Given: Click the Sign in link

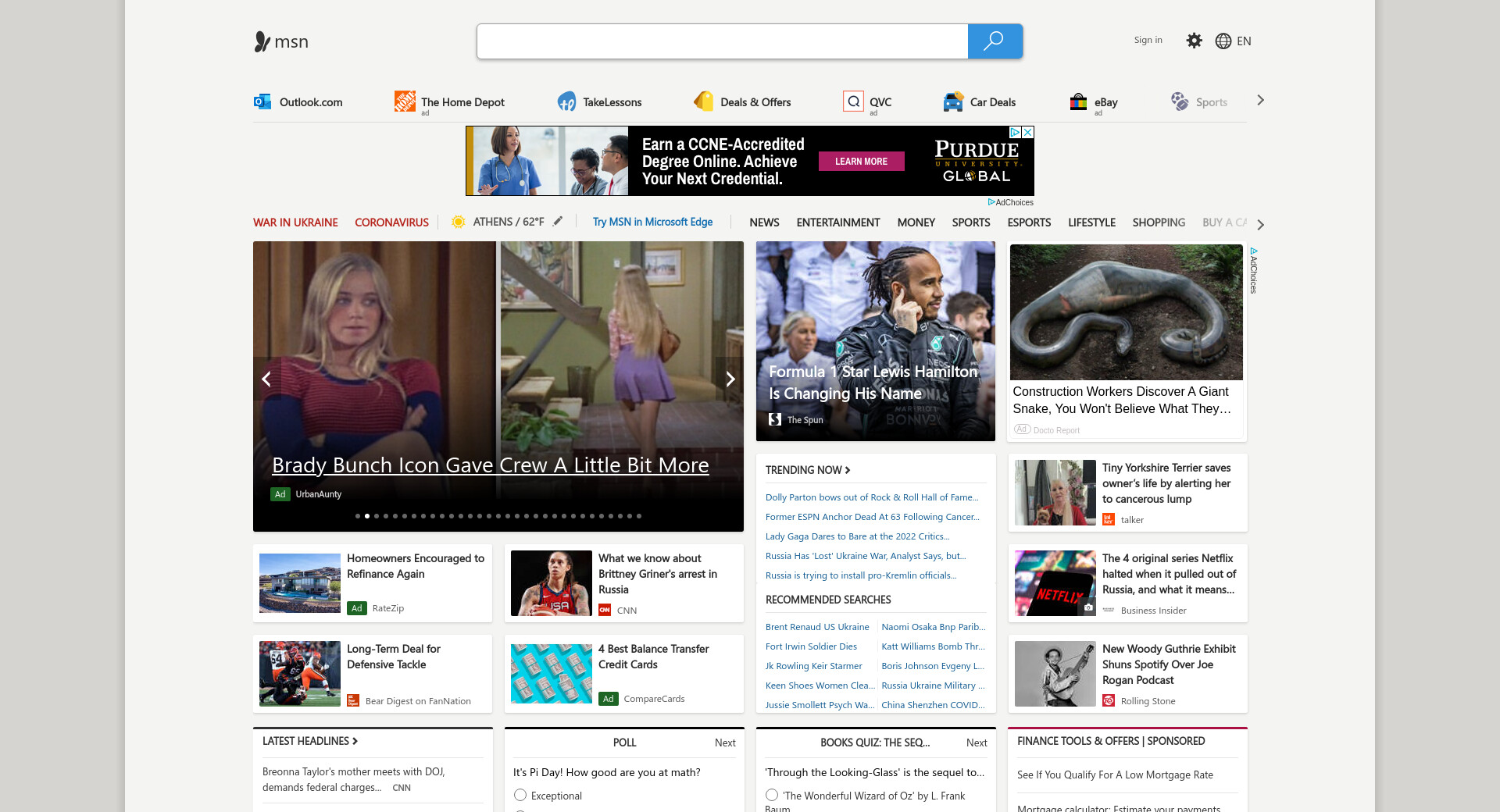Looking at the screenshot, I should 1148,40.
